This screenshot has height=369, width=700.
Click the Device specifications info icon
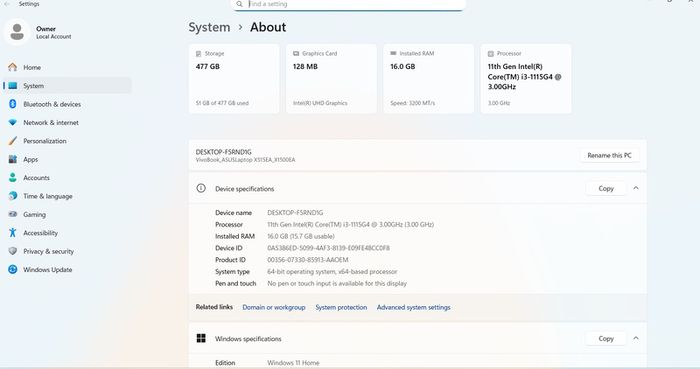[x=201, y=188]
